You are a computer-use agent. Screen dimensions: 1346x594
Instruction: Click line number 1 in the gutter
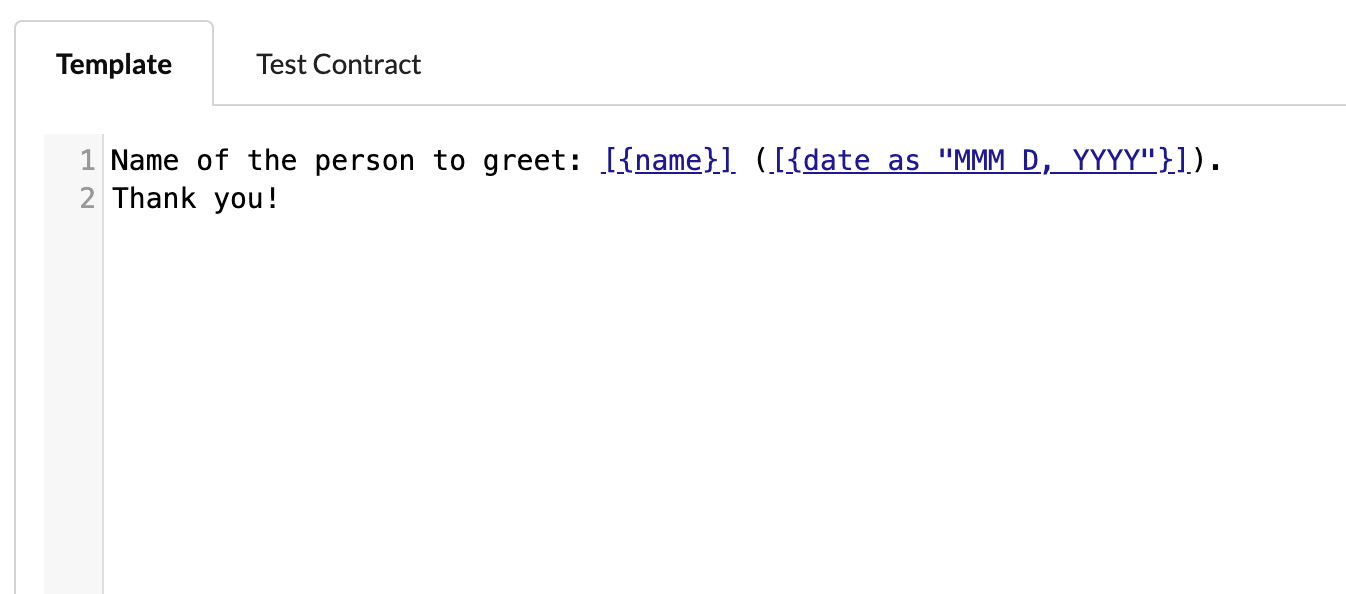(87, 160)
